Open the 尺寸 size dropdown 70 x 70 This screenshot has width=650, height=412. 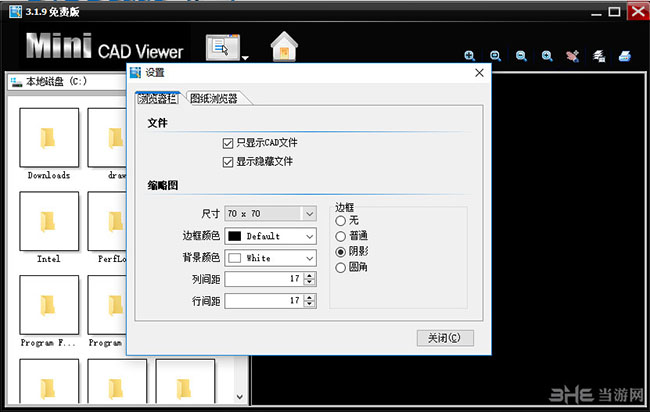pyautogui.click(x=271, y=213)
